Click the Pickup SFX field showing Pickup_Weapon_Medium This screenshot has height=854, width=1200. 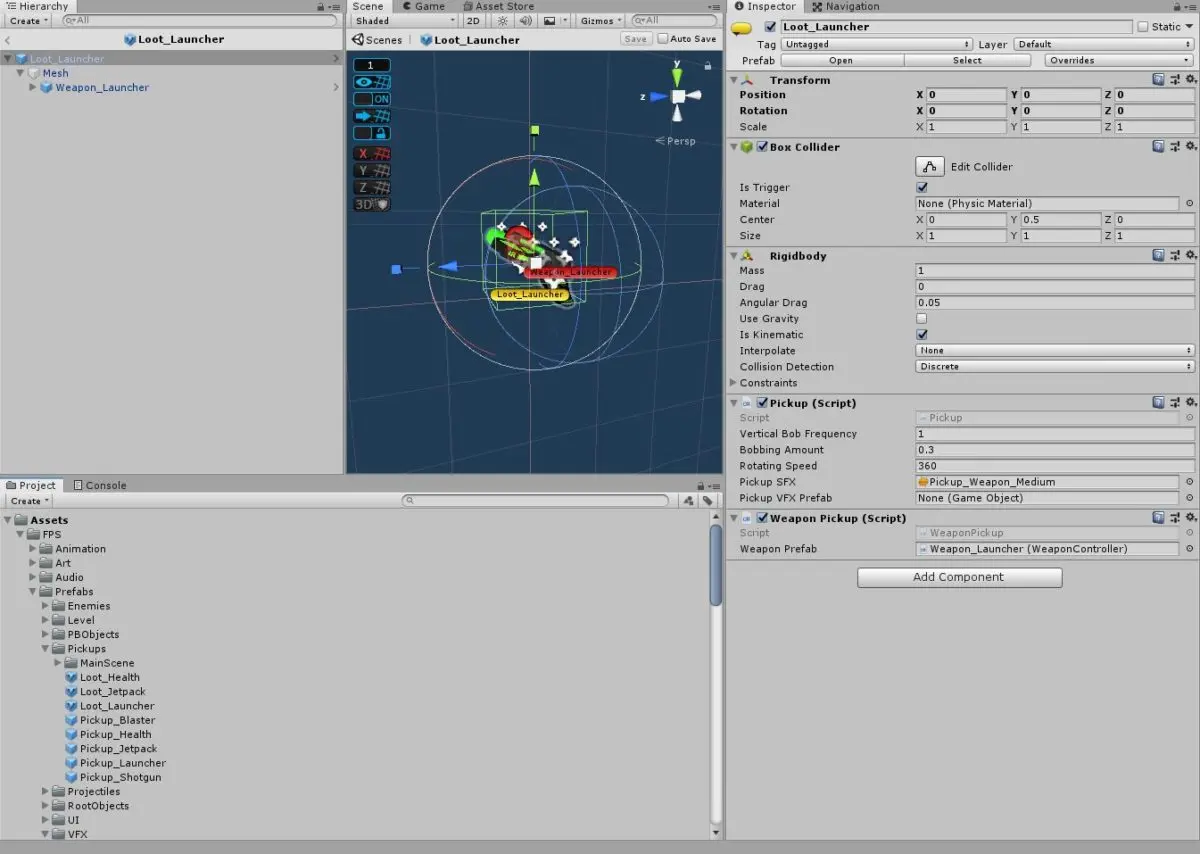(1046, 481)
